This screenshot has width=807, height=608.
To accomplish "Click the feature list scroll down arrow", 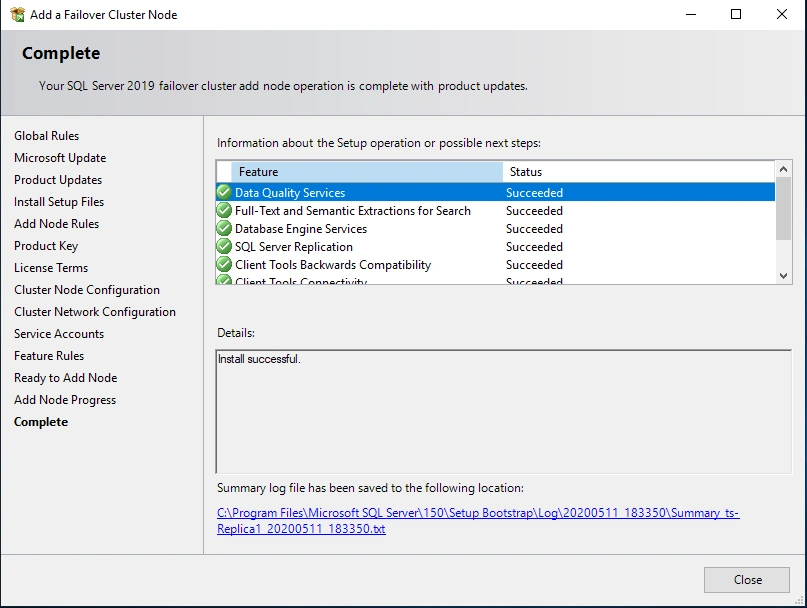I will pos(783,275).
